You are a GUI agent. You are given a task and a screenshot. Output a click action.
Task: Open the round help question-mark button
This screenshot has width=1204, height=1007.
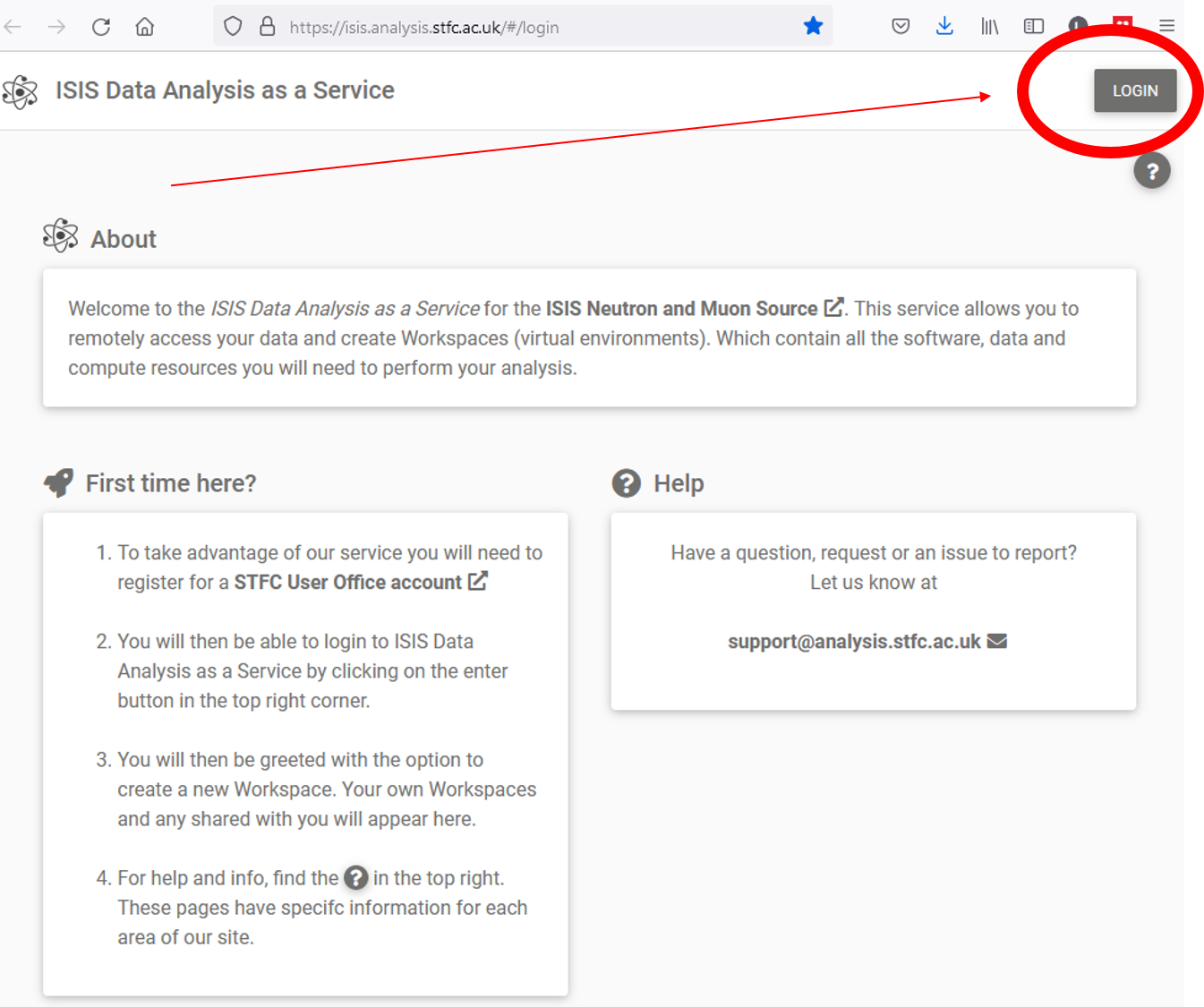1152,171
